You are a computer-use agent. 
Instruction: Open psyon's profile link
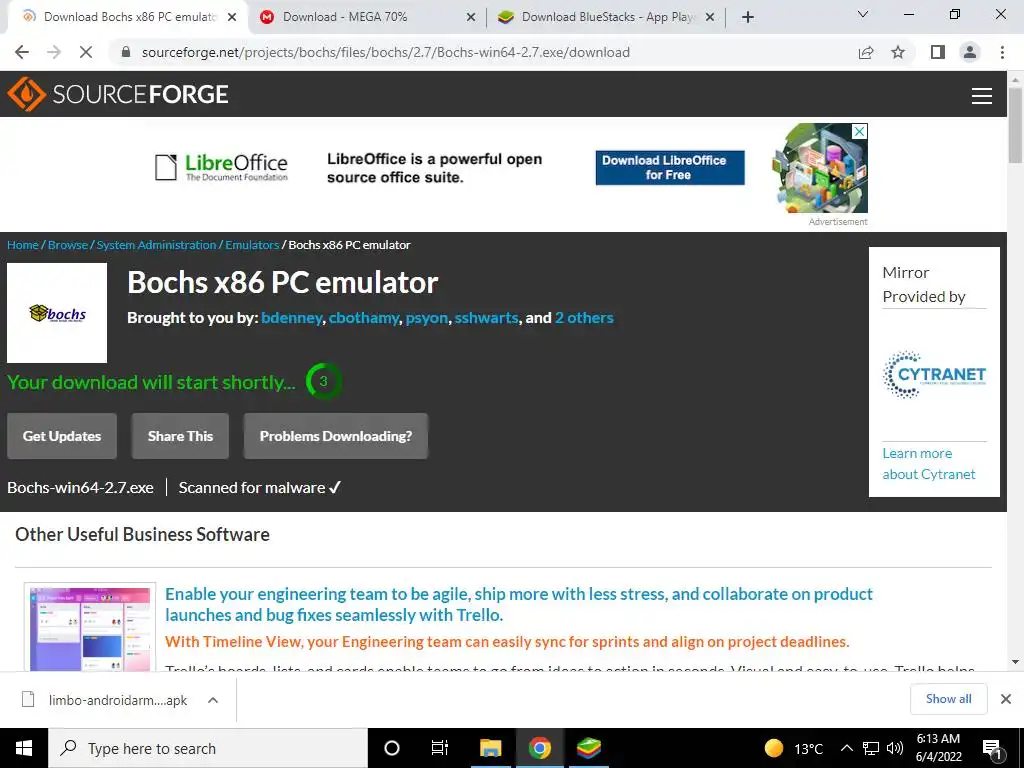tap(426, 318)
